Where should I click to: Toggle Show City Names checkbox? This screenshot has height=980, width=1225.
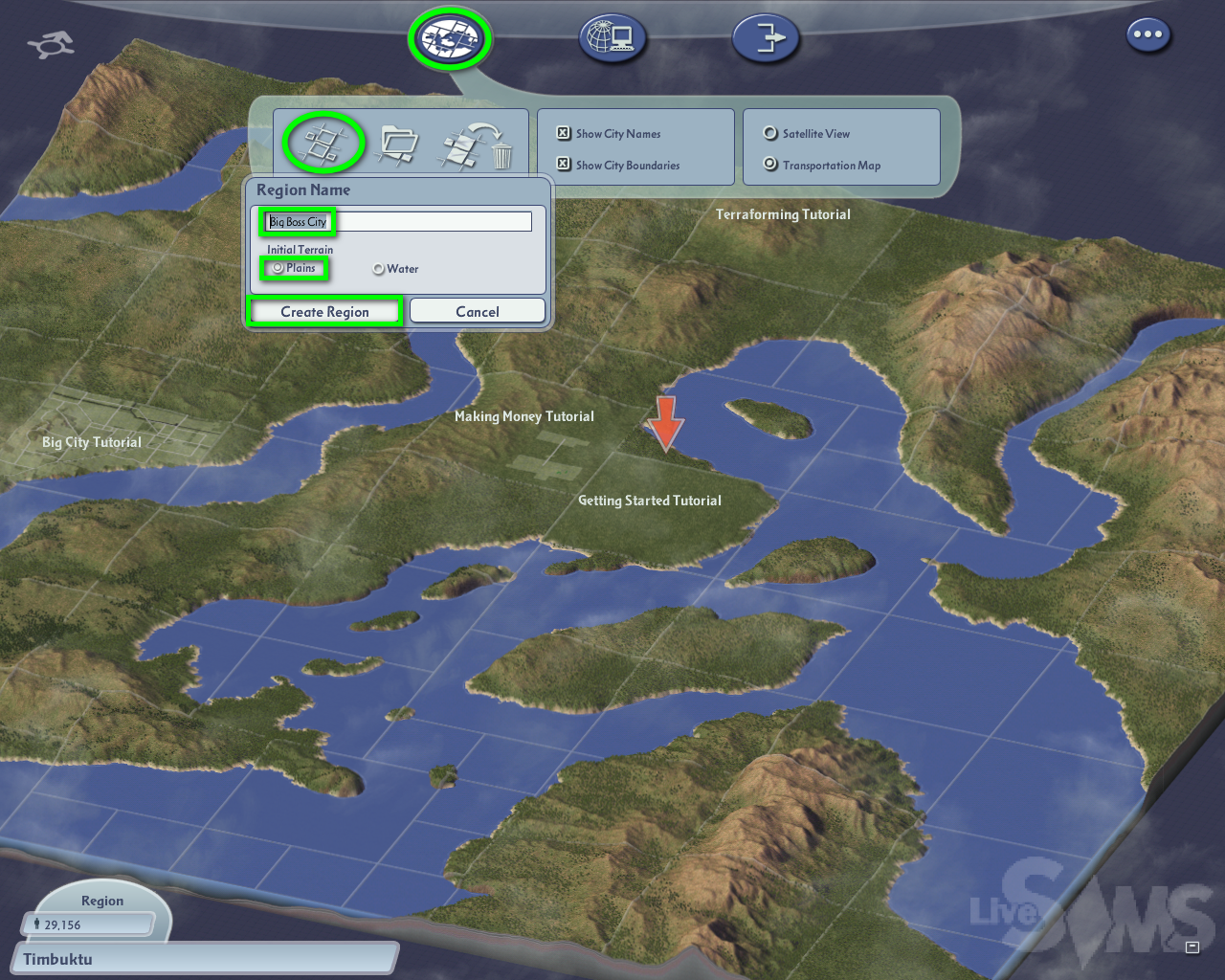point(564,133)
